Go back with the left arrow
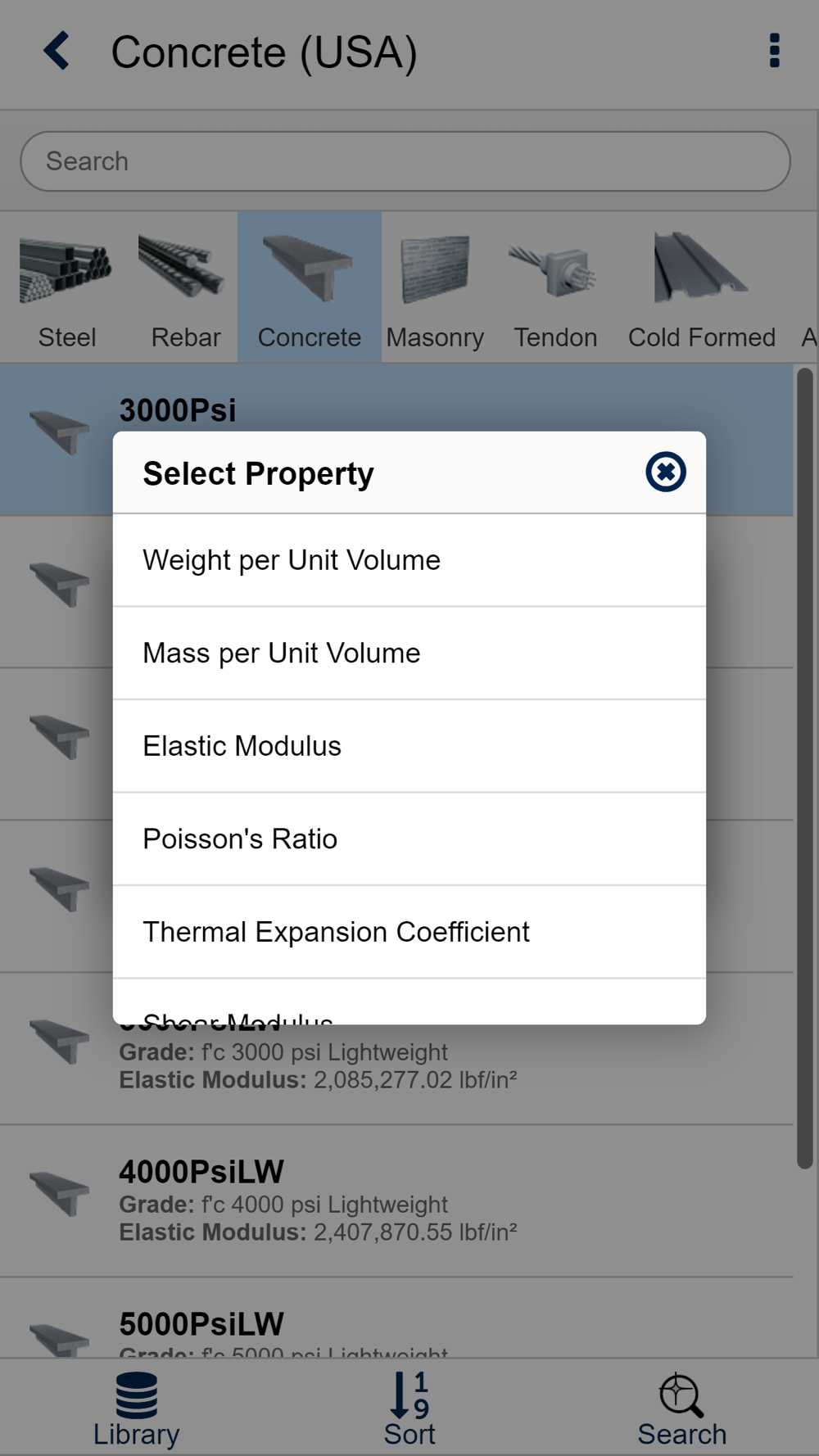 click(57, 51)
